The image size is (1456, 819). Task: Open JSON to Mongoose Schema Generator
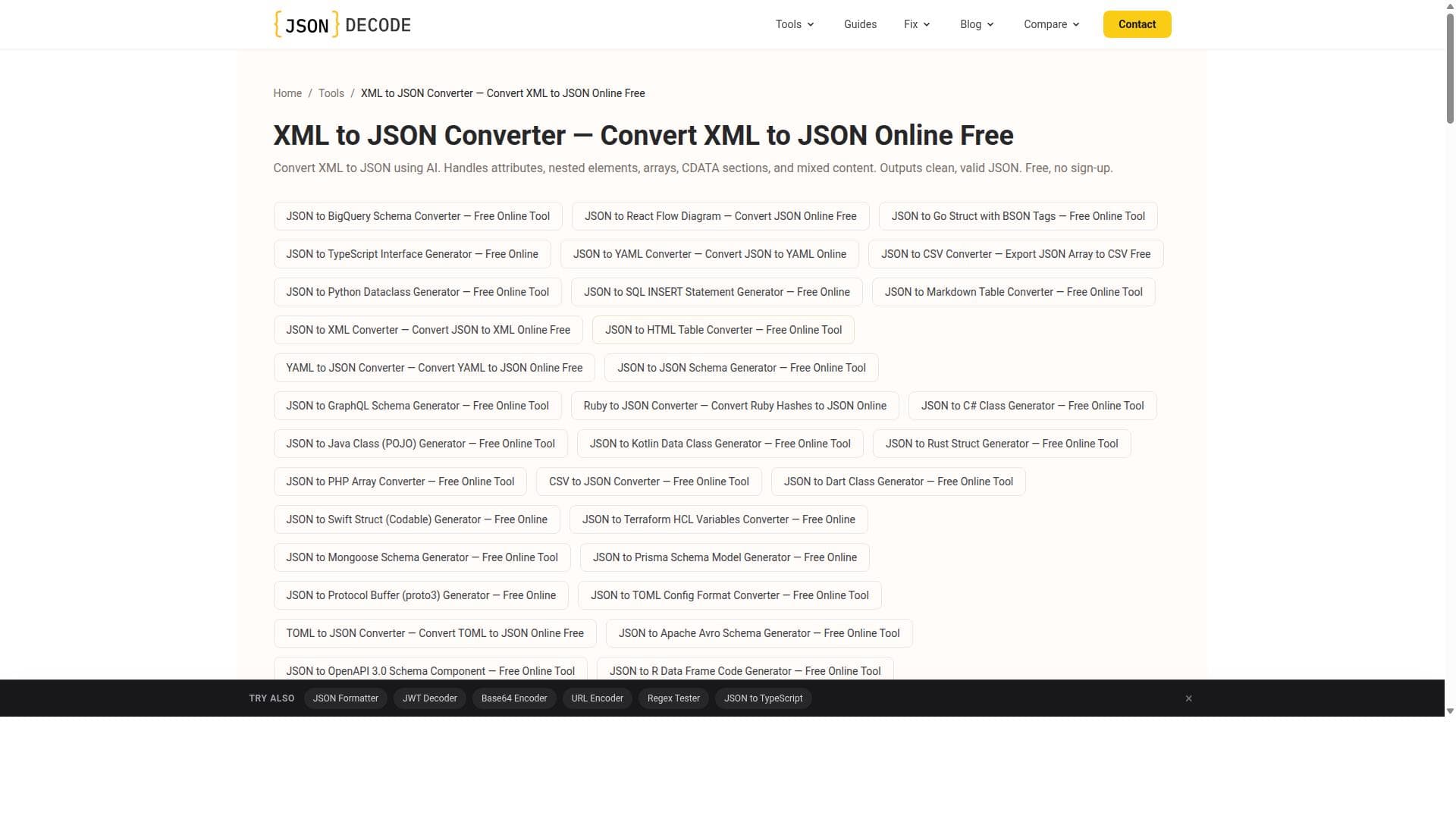coord(422,557)
